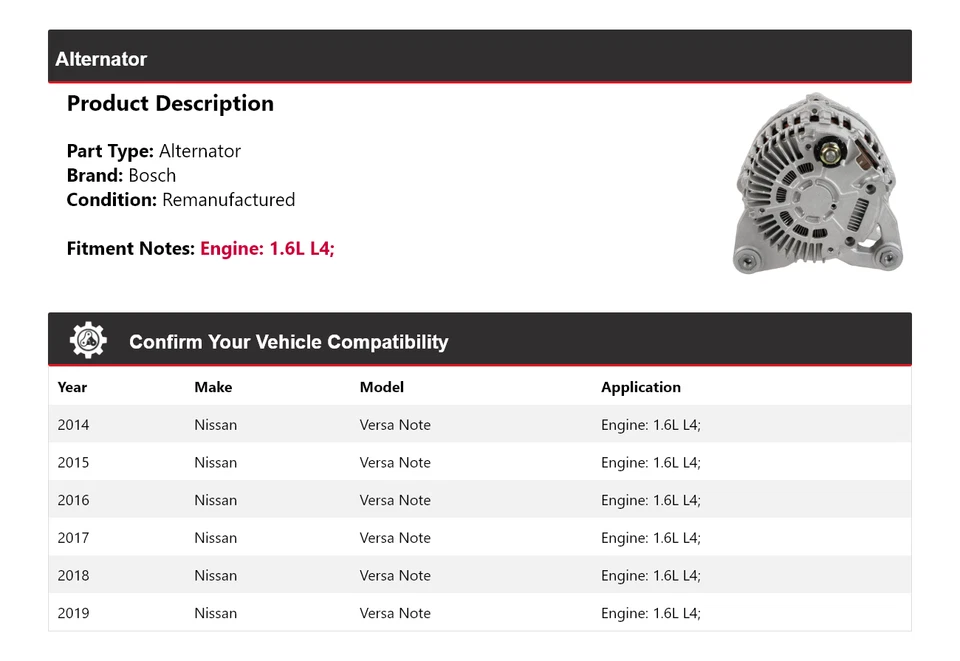Sort table by the Year column header
Screen dimensions: 960x661
point(73,387)
